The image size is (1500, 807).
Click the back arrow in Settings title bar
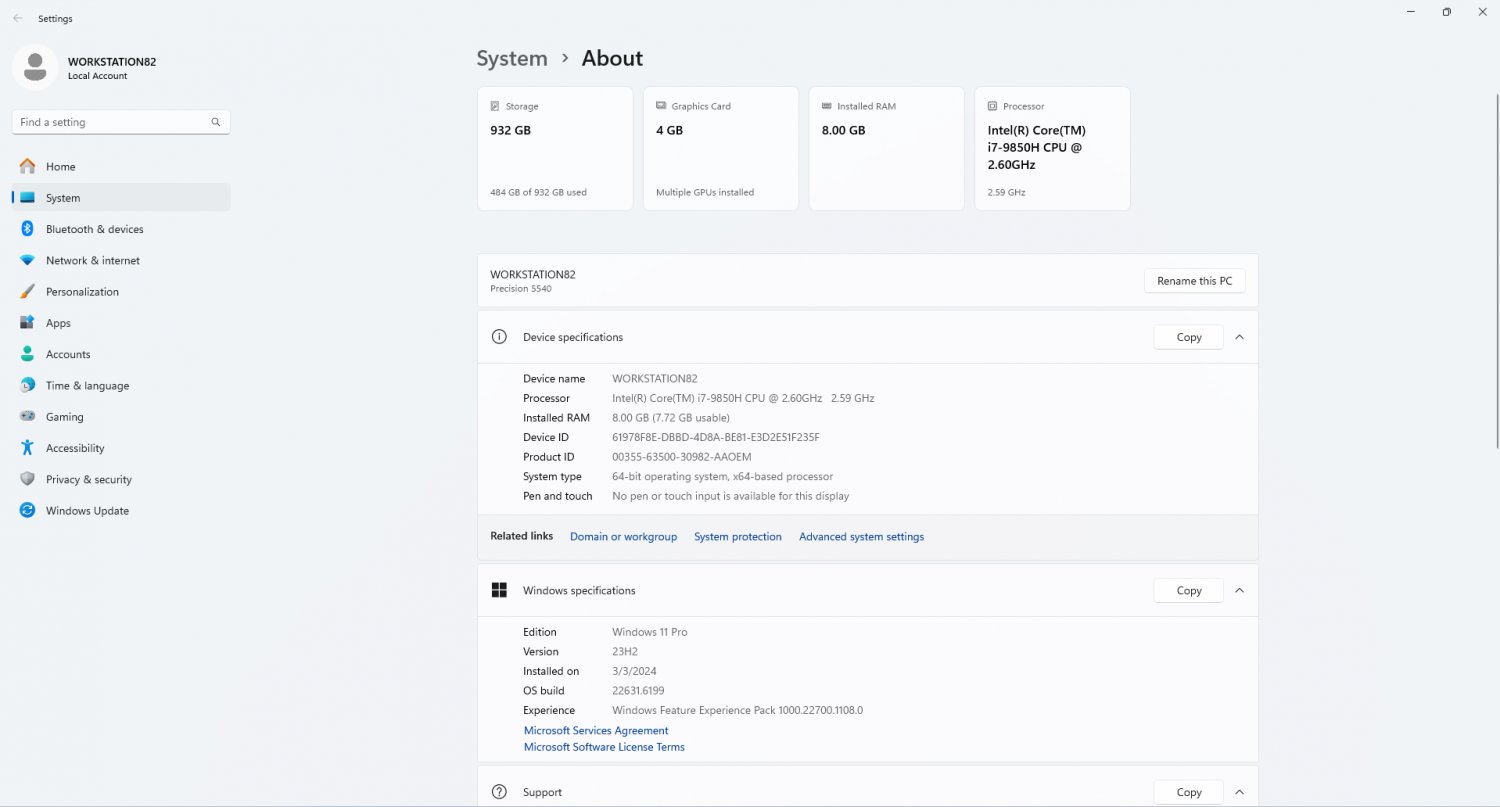(x=17, y=18)
